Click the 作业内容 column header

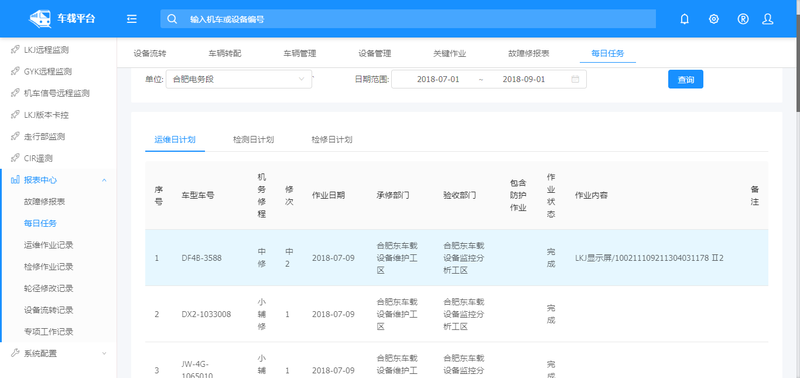[x=591, y=195]
